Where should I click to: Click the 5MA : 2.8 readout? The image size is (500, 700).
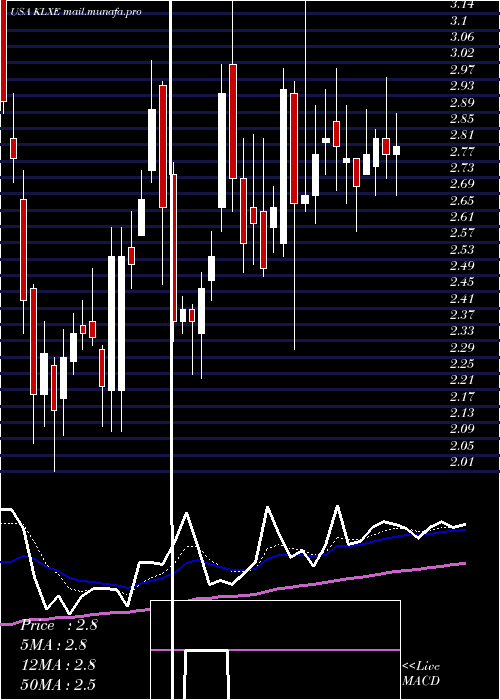tap(54, 645)
